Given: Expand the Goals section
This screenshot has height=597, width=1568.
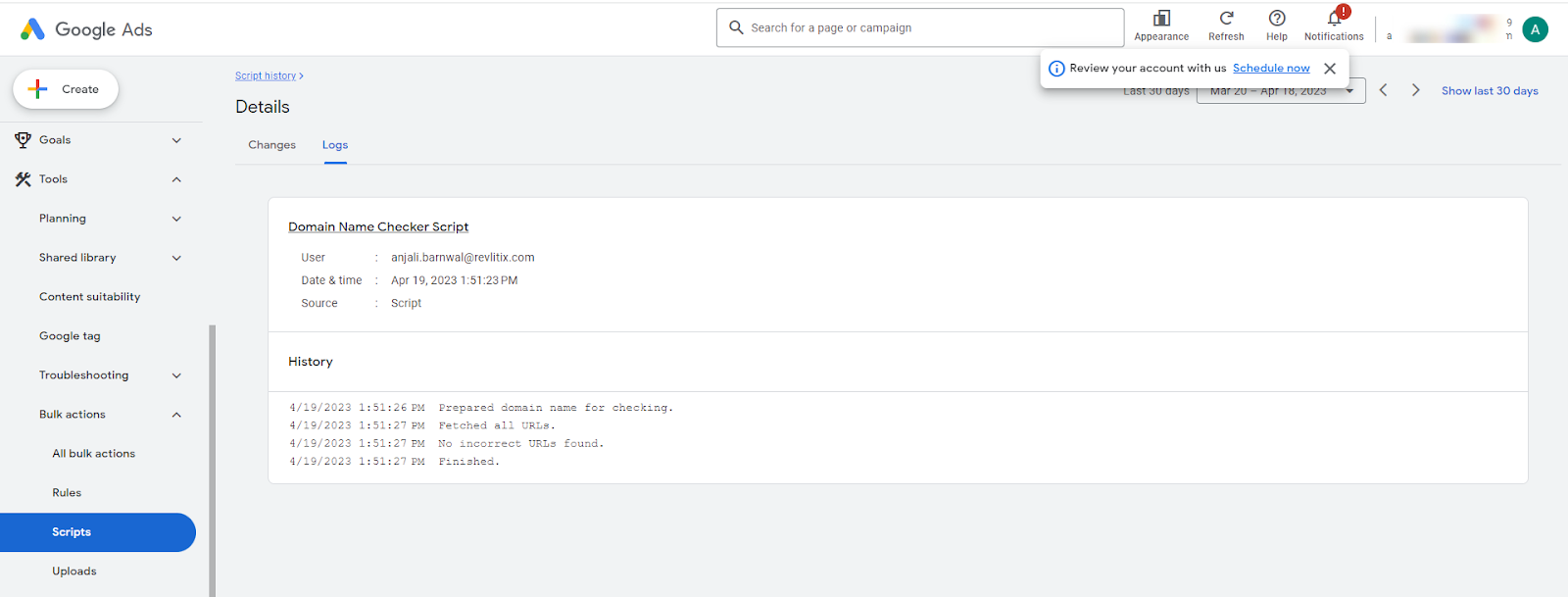Looking at the screenshot, I should coord(176,140).
